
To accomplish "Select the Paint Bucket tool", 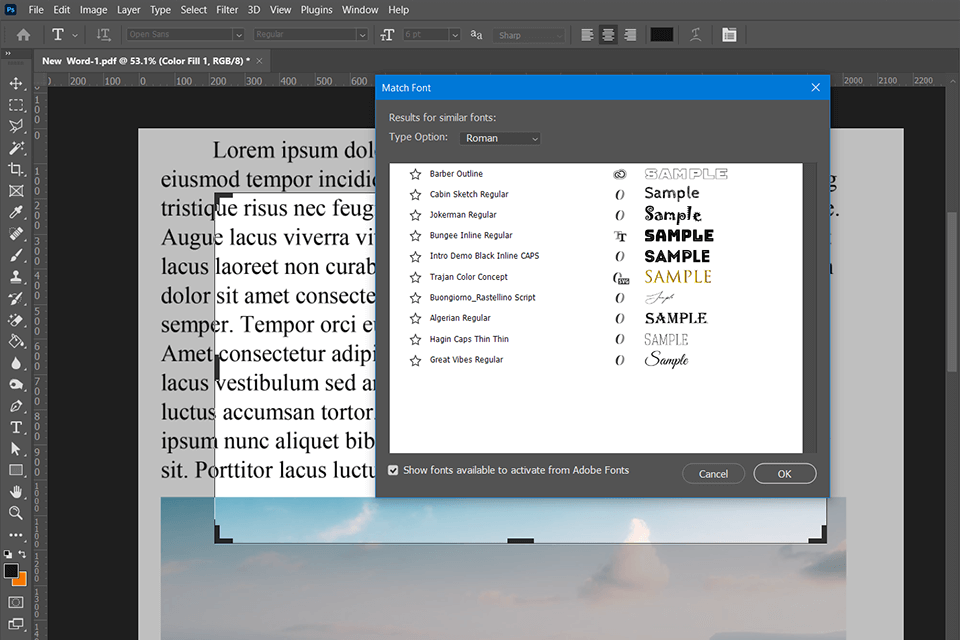I will click(16, 341).
